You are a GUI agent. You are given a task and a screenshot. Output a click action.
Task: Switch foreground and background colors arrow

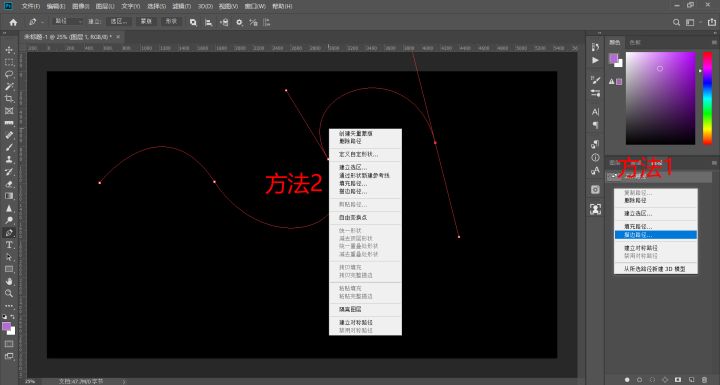coord(12,317)
